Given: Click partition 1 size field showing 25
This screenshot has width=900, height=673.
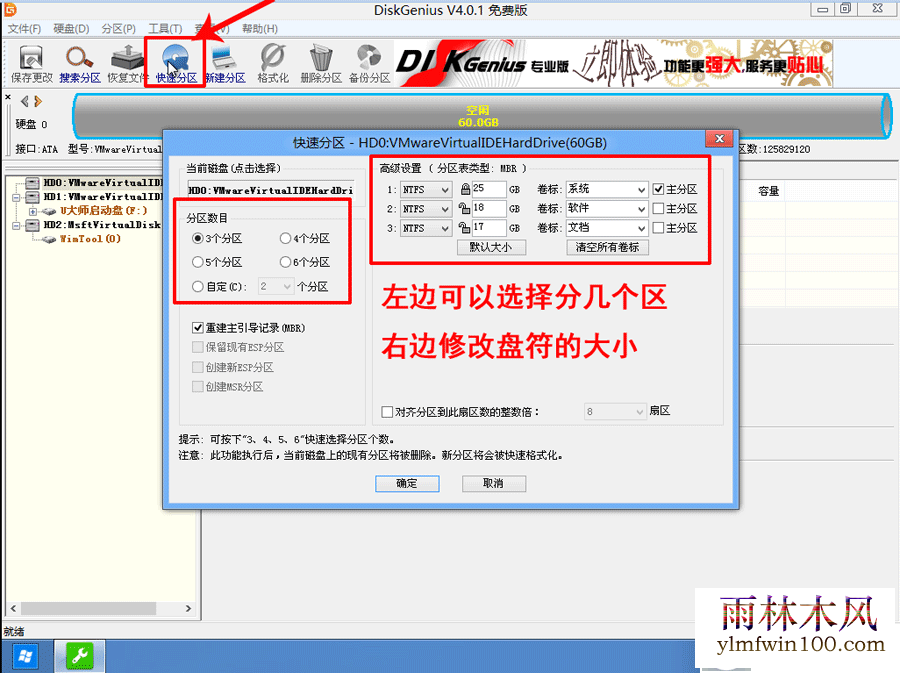Looking at the screenshot, I should (488, 189).
